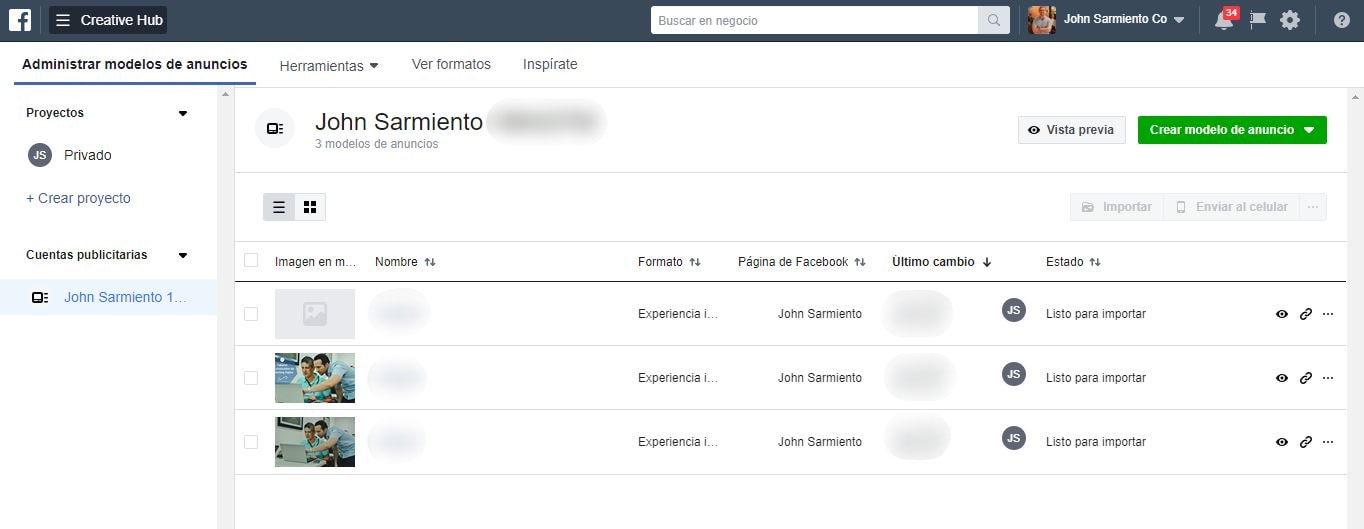Image resolution: width=1364 pixels, height=529 pixels.
Task: Check the third mockup row checkbox
Action: [251, 442]
